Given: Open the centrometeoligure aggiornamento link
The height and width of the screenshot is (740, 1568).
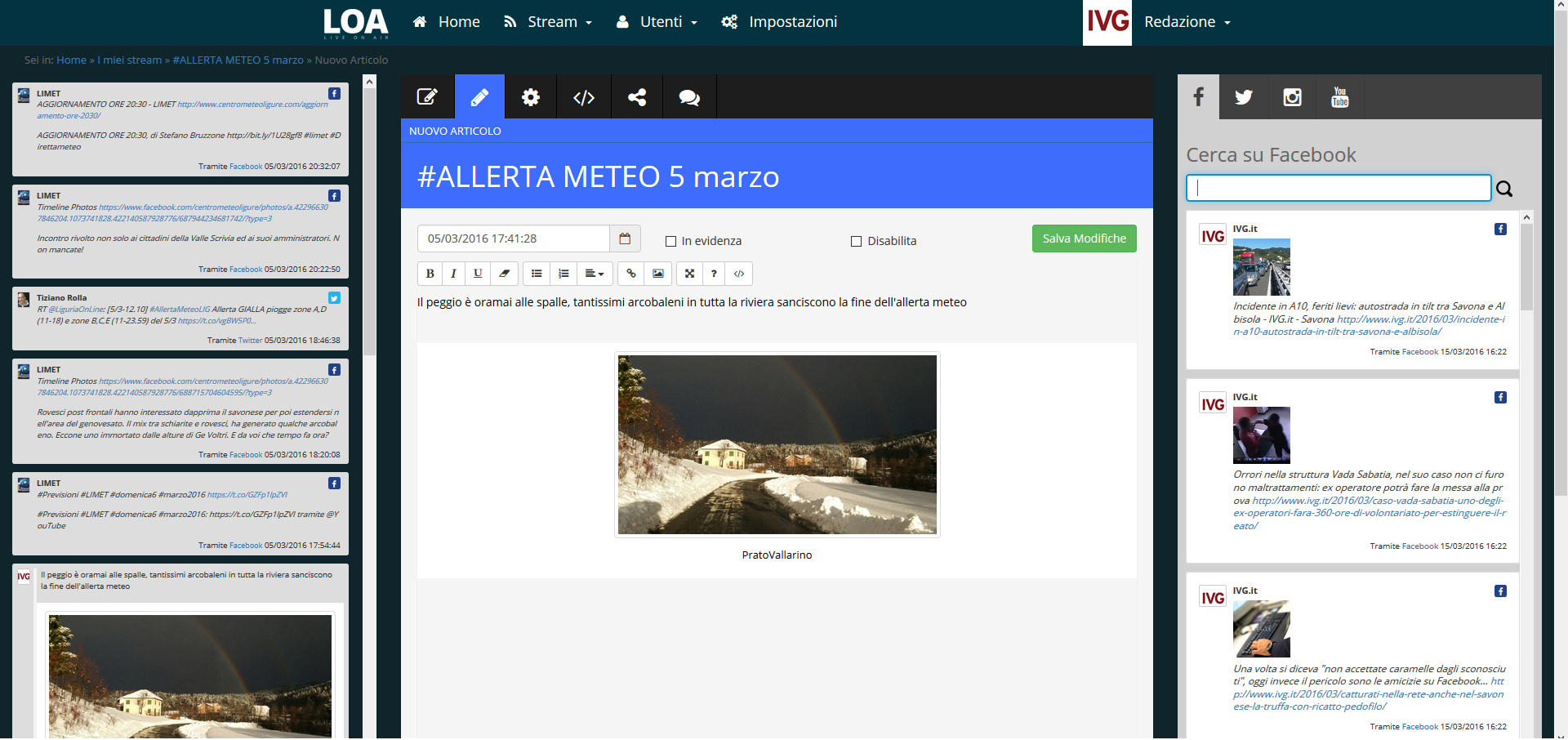Looking at the screenshot, I should (x=183, y=110).
